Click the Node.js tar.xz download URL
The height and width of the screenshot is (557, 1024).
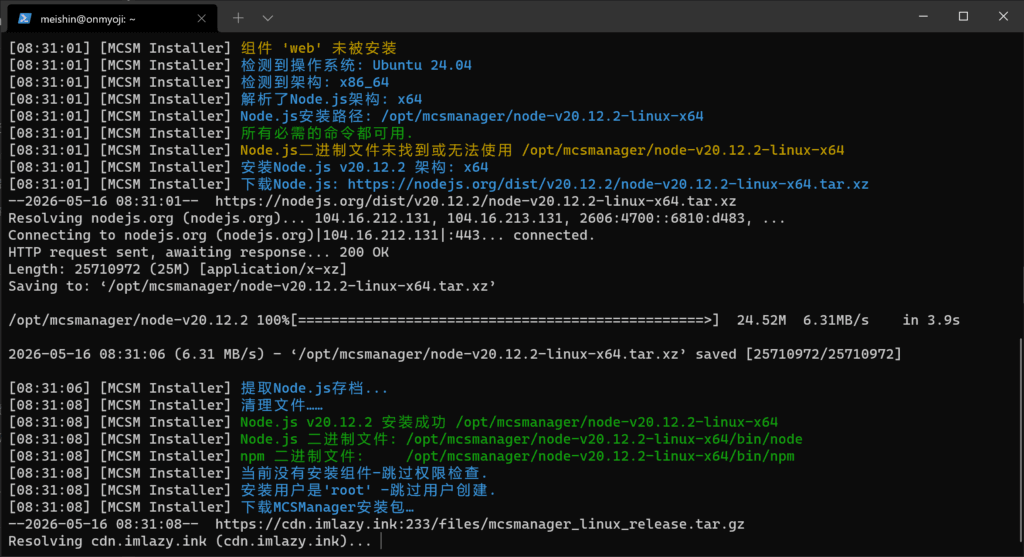click(608, 184)
